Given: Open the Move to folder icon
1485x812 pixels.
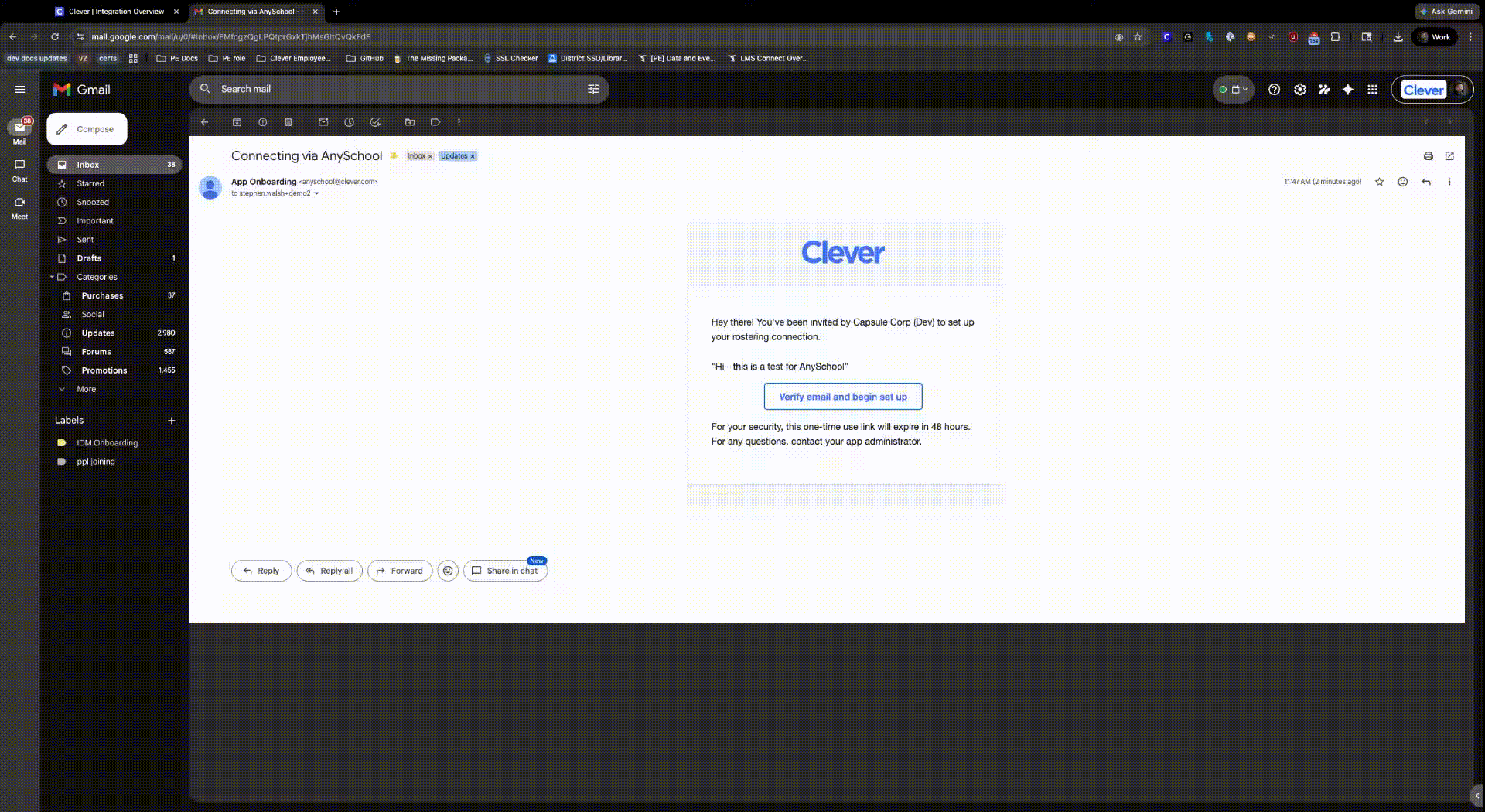Looking at the screenshot, I should tap(410, 122).
